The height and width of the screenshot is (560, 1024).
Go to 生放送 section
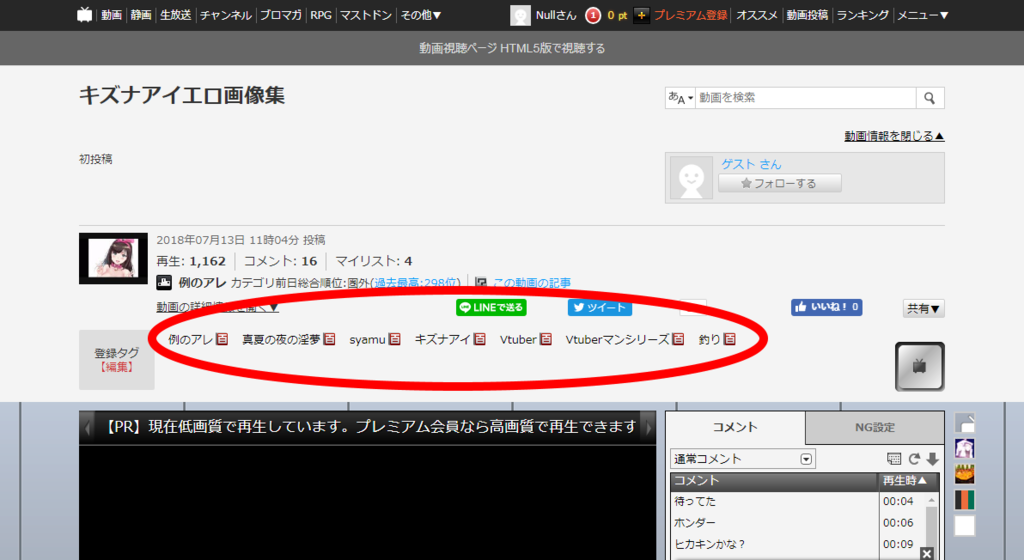click(x=176, y=14)
